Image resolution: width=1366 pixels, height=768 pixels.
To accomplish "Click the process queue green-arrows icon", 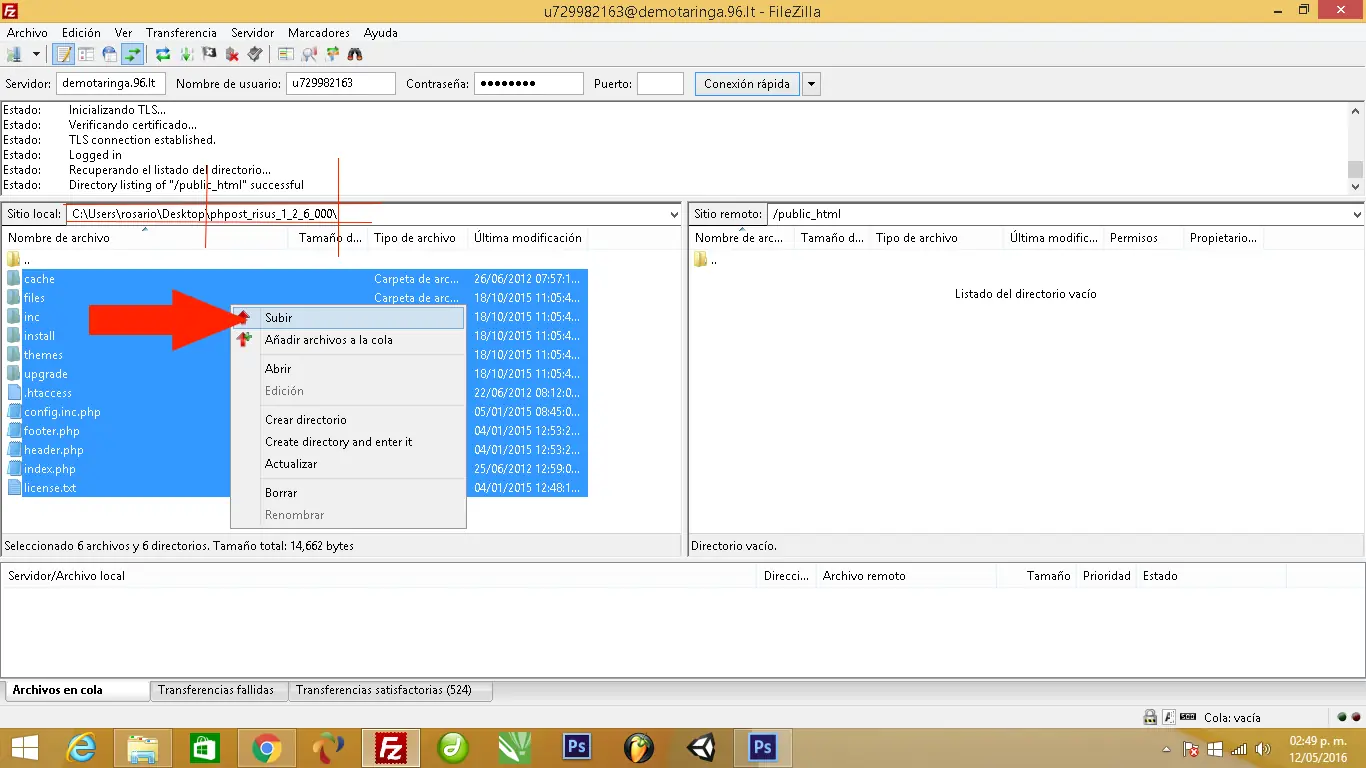I will point(186,54).
